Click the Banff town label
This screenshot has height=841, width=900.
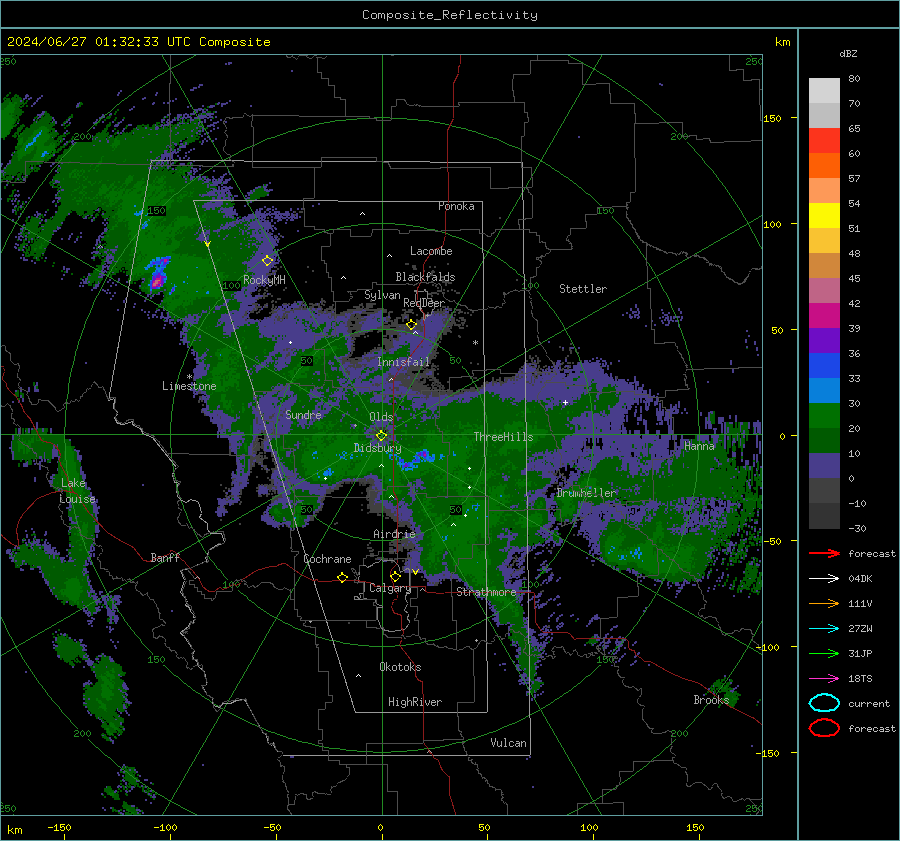coord(165,557)
